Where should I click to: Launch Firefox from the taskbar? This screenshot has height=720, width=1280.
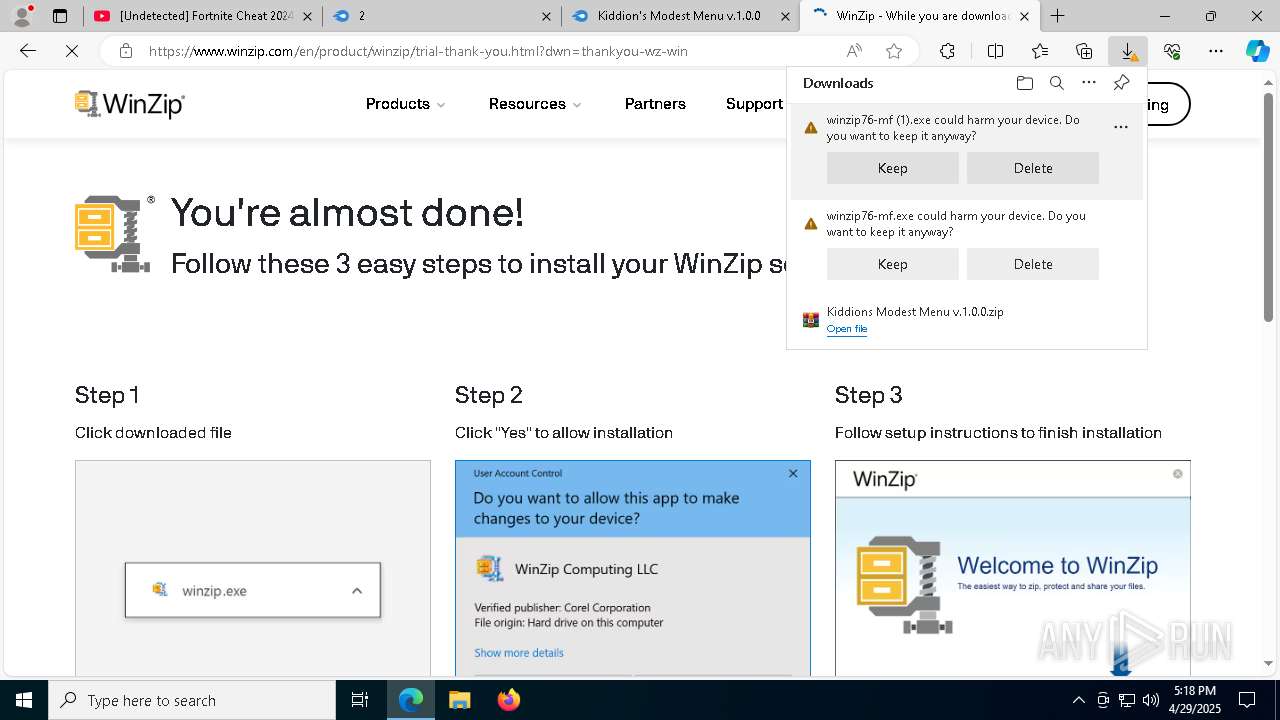click(509, 700)
